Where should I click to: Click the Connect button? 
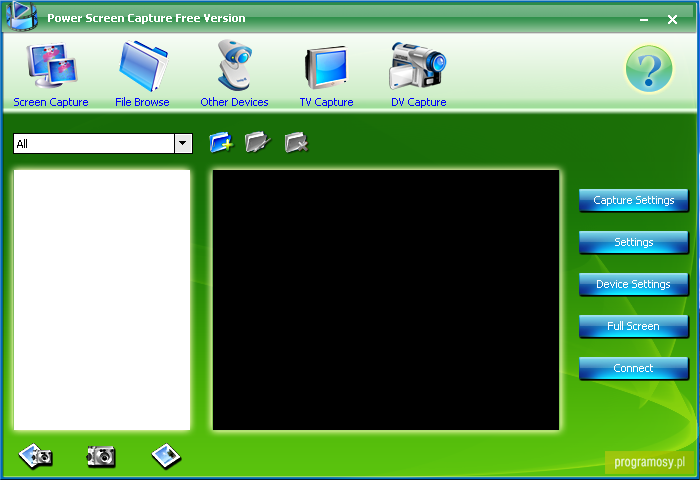[x=633, y=368]
